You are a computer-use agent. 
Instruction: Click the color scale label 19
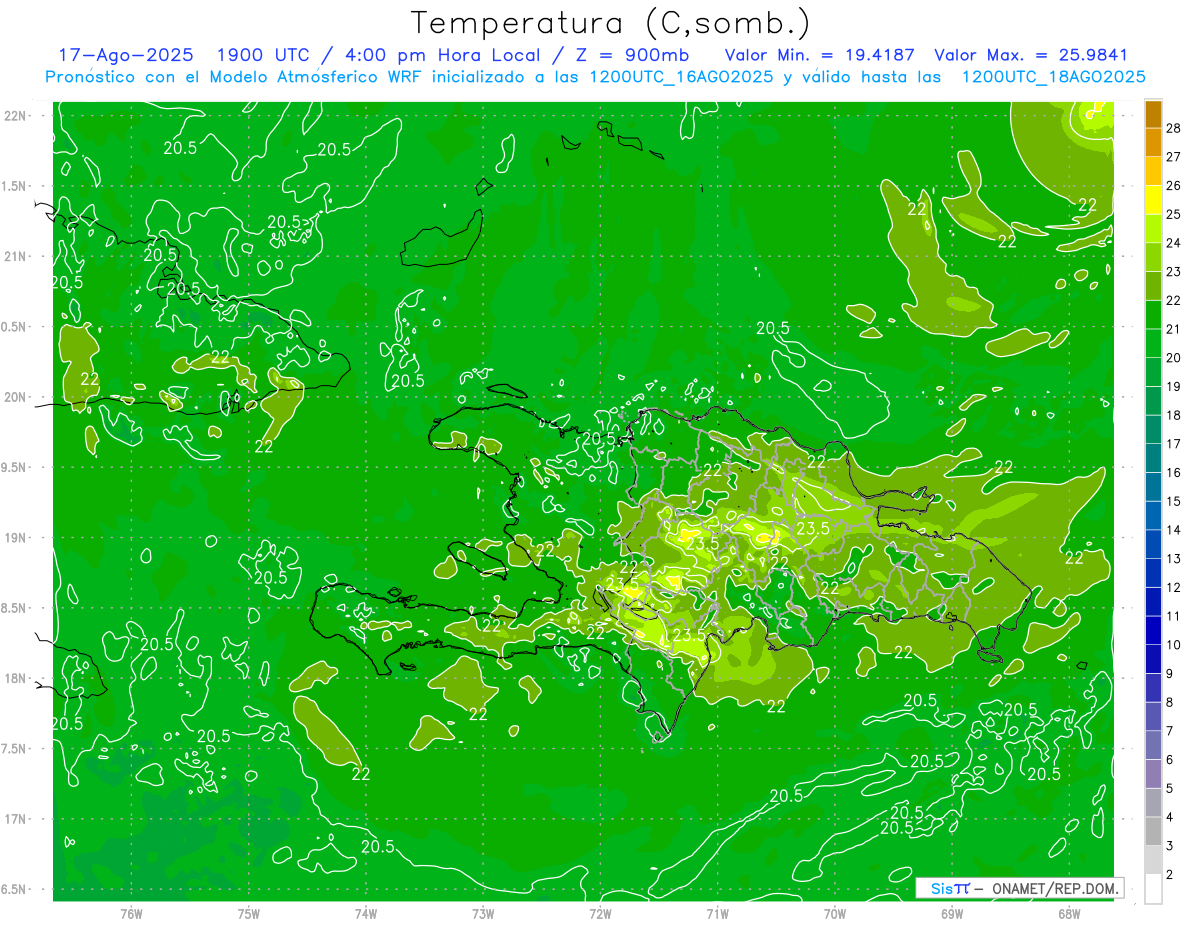(x=1174, y=386)
